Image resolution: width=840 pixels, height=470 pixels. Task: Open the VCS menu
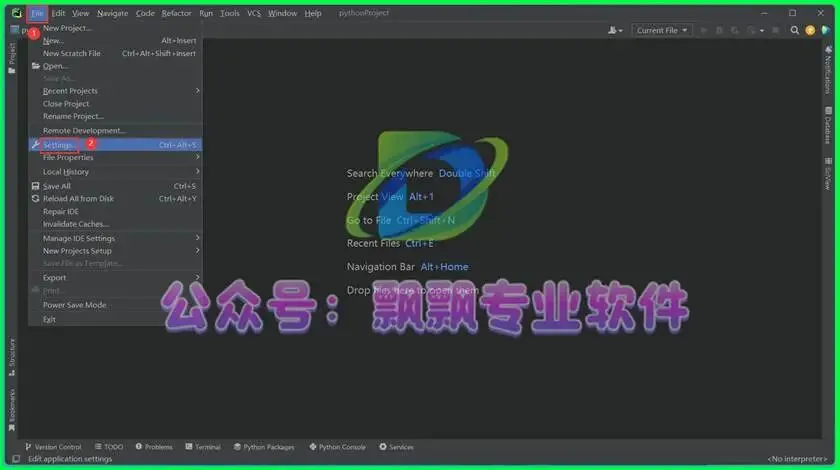click(254, 13)
